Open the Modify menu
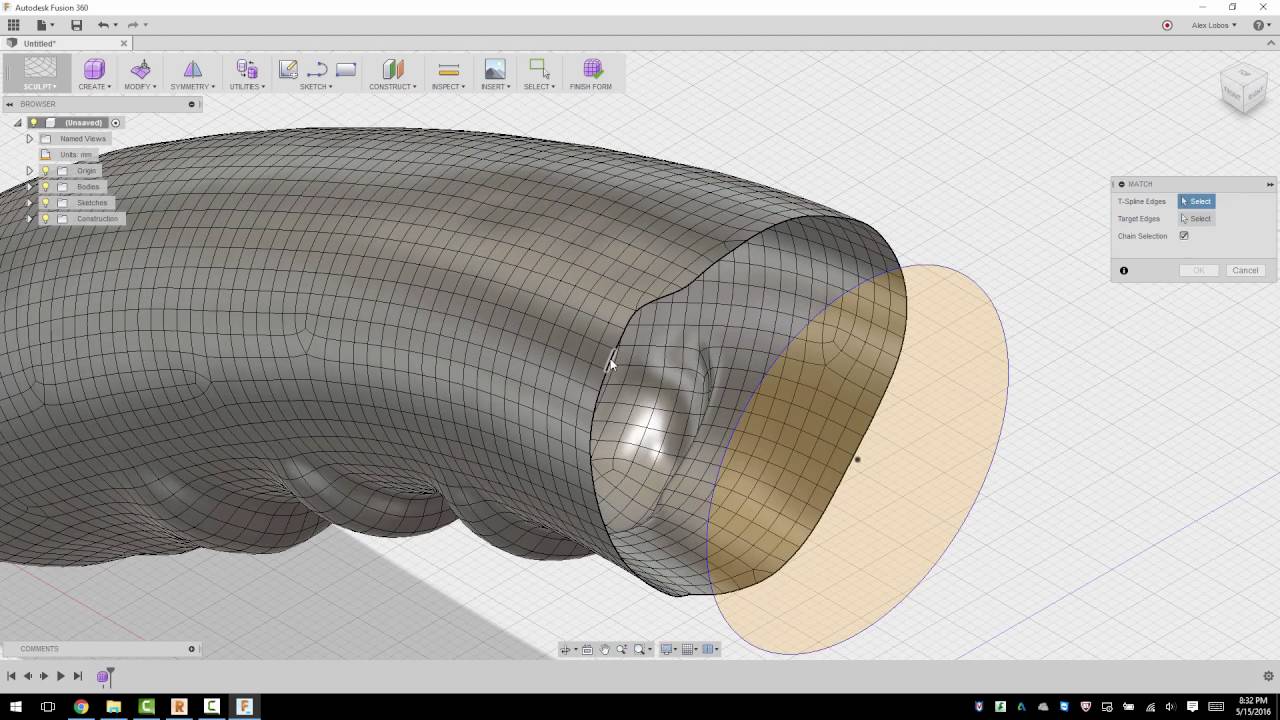Viewport: 1280px width, 720px height. [x=140, y=74]
